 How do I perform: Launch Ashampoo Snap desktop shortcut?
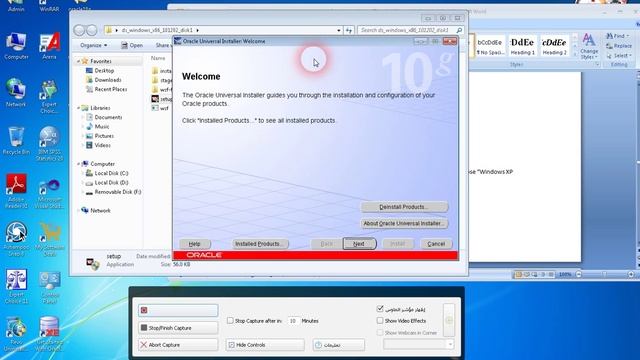click(x=16, y=239)
